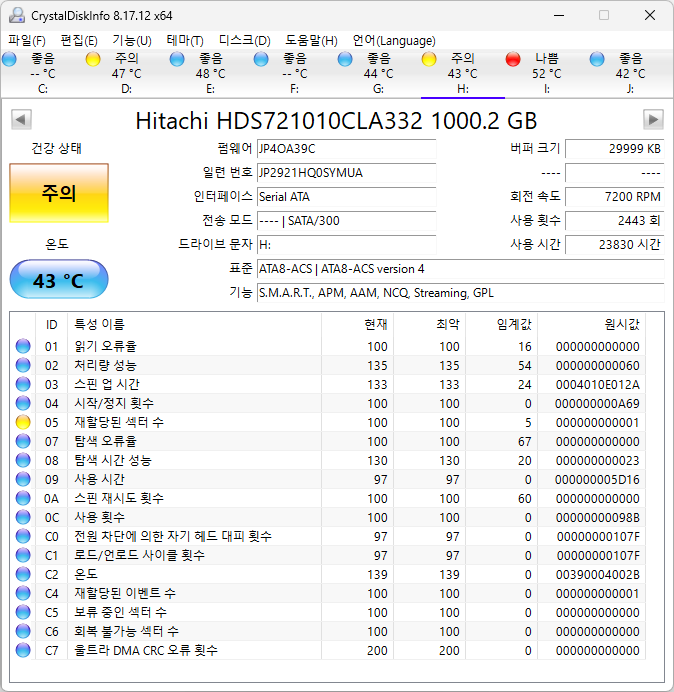Click status icon for attribute 0C 사용 횟수

[23, 517]
